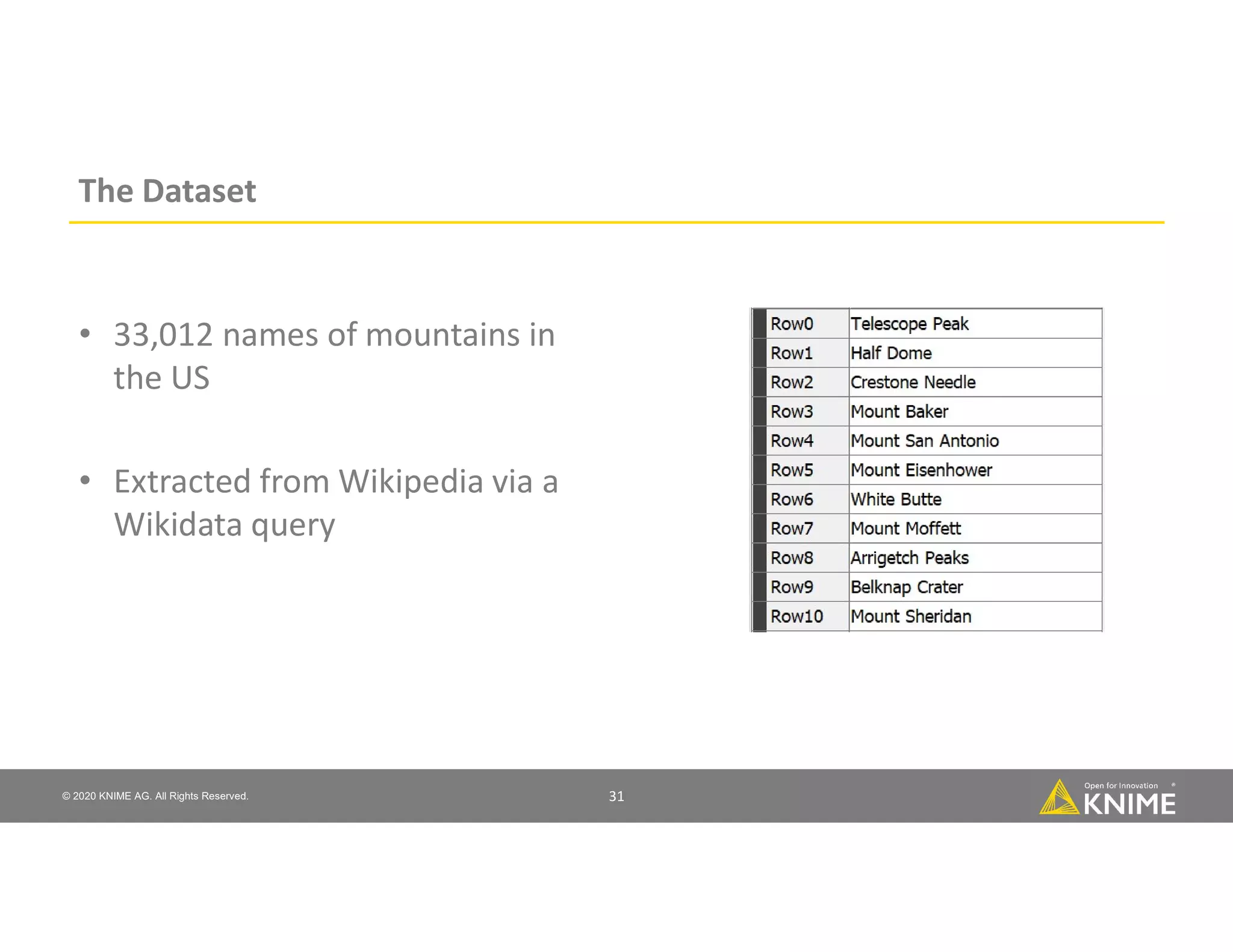This screenshot has width=1233, height=952.
Task: Select the Row0 header cell
Action: click(807, 324)
